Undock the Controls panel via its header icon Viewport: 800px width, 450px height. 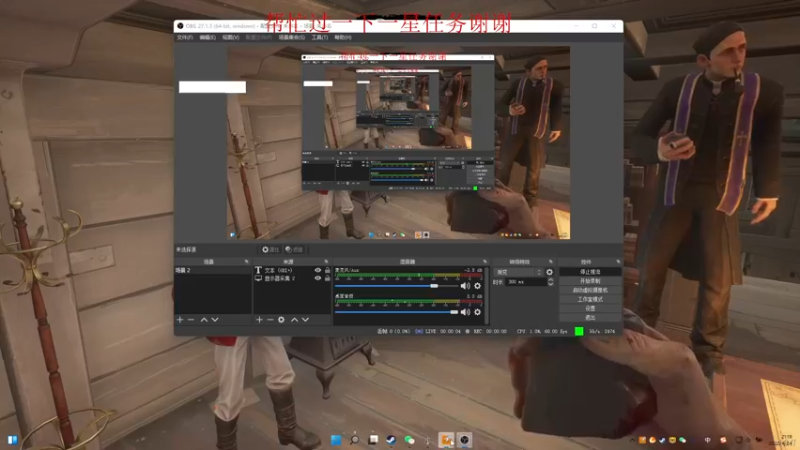(618, 262)
